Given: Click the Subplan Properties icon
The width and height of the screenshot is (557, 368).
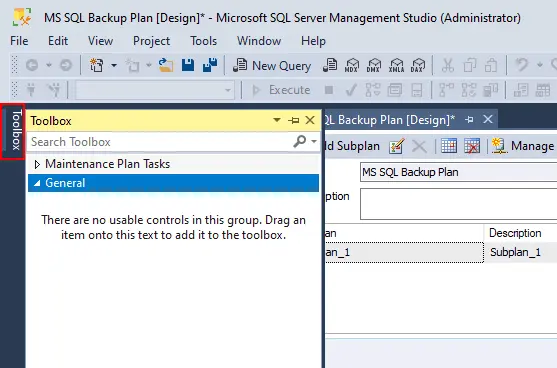Looking at the screenshot, I should (396, 146).
